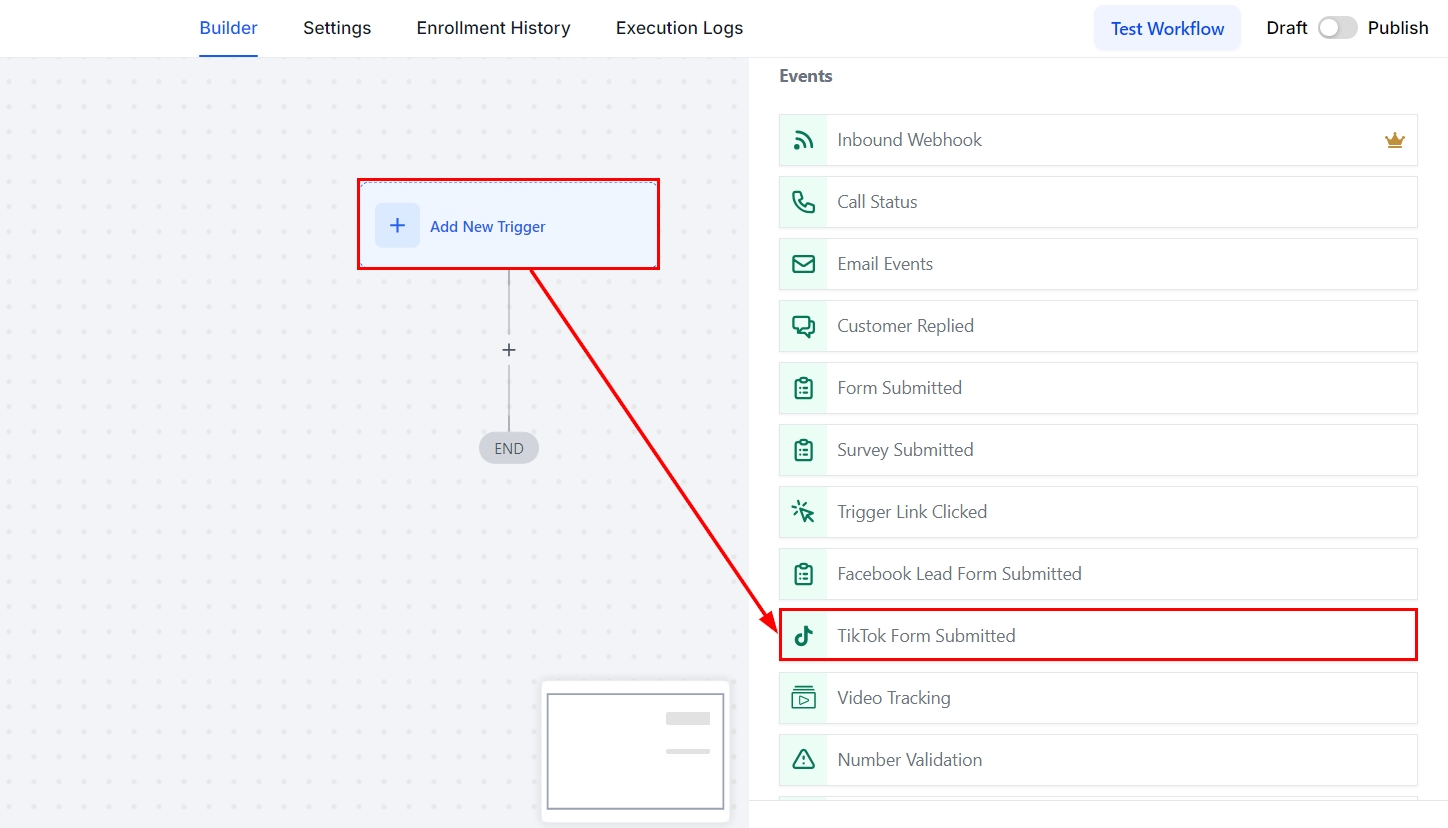The width and height of the screenshot is (1448, 828).
Task: Click the Email Events envelope icon
Action: (x=803, y=264)
